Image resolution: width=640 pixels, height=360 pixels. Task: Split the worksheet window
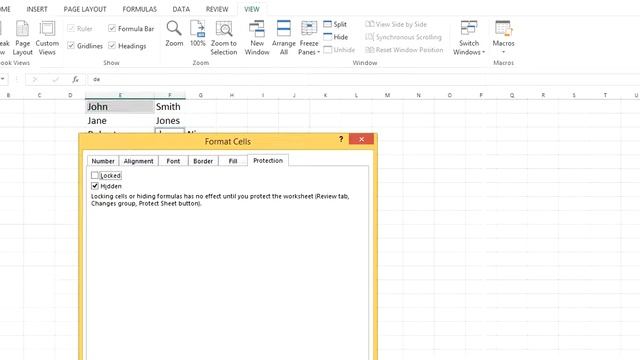pyautogui.click(x=335, y=24)
